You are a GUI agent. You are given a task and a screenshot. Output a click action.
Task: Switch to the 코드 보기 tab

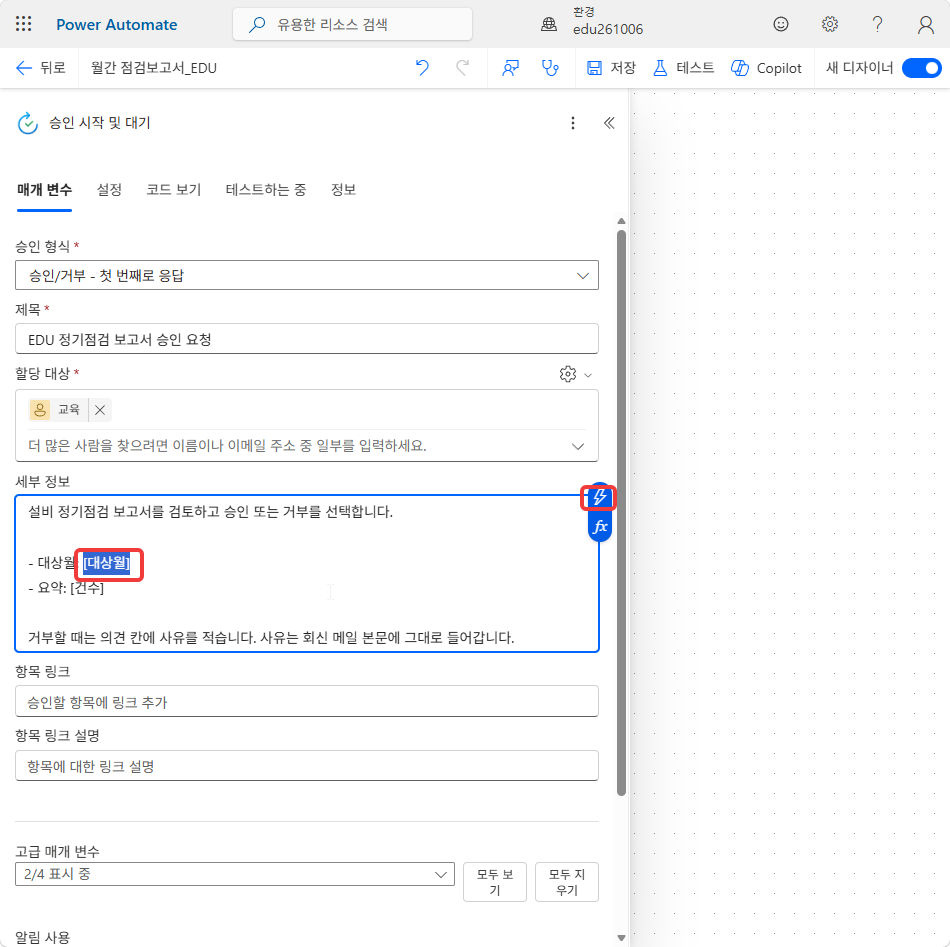[x=173, y=190]
